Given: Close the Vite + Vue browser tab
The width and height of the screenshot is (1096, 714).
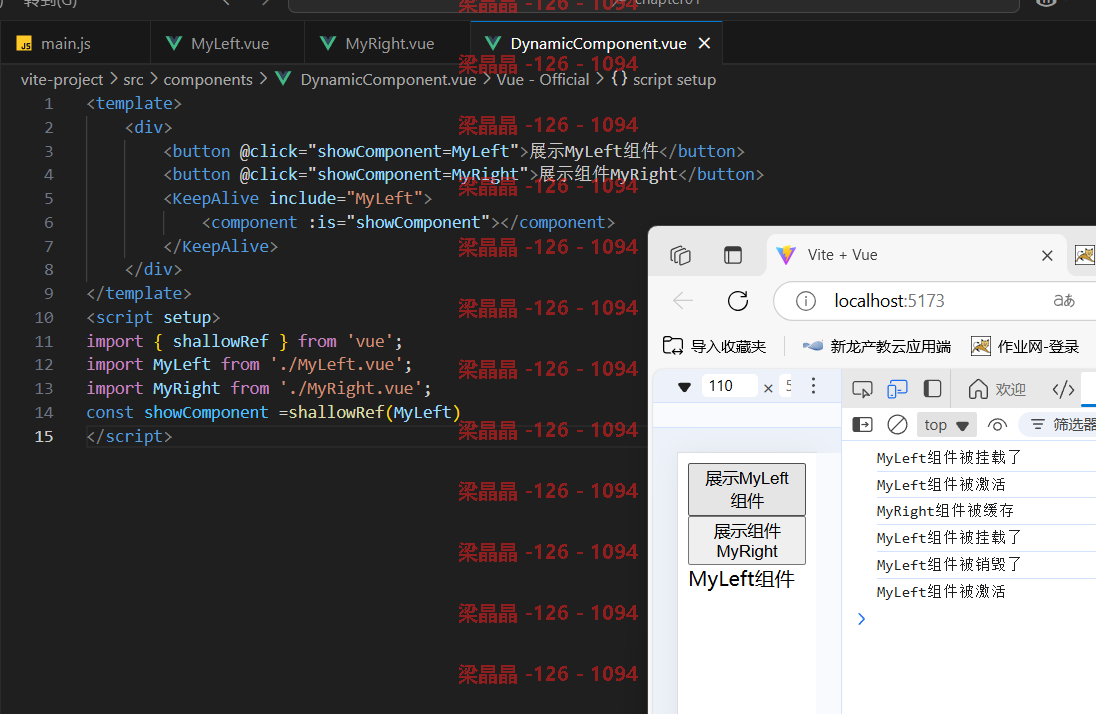Looking at the screenshot, I should (1047, 256).
